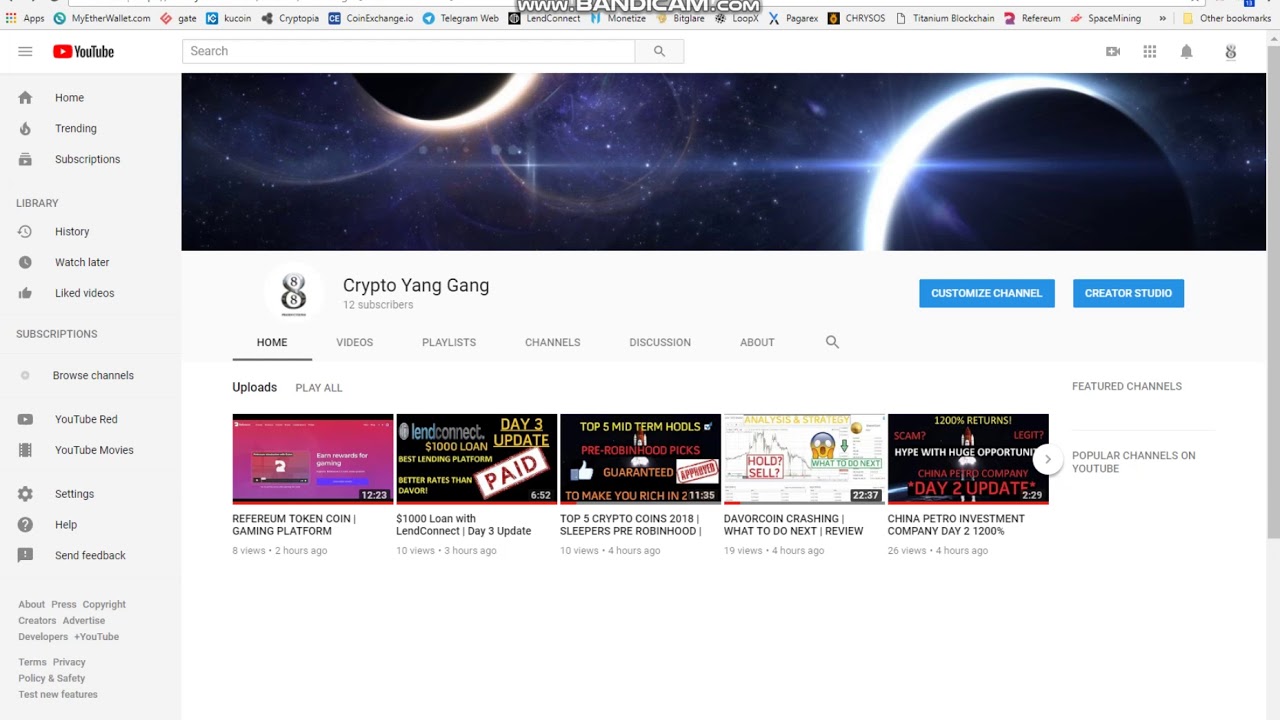Open the upload video camera icon
Viewport: 1280px width, 720px height.
[x=1113, y=51]
